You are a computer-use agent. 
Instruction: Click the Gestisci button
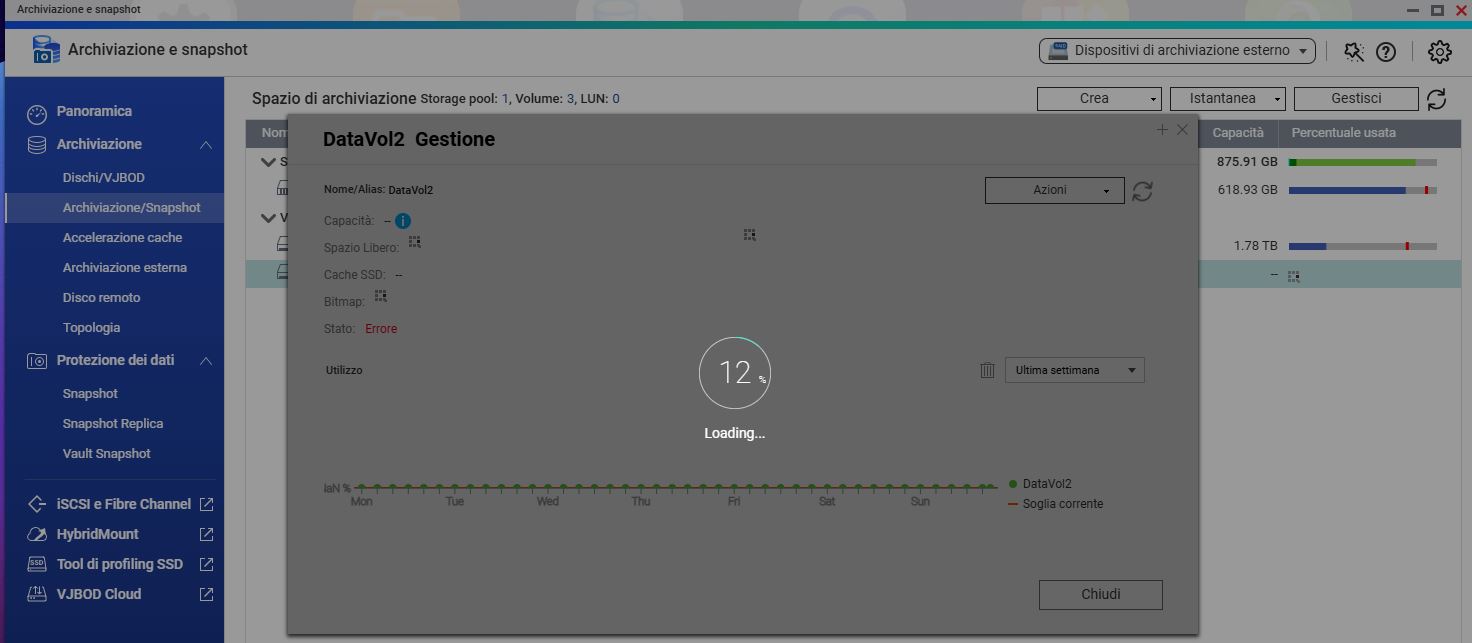[1355, 99]
